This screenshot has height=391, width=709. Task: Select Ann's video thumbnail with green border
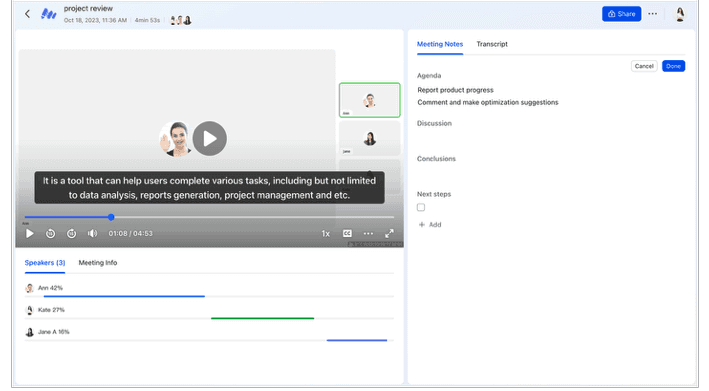[x=369, y=100]
